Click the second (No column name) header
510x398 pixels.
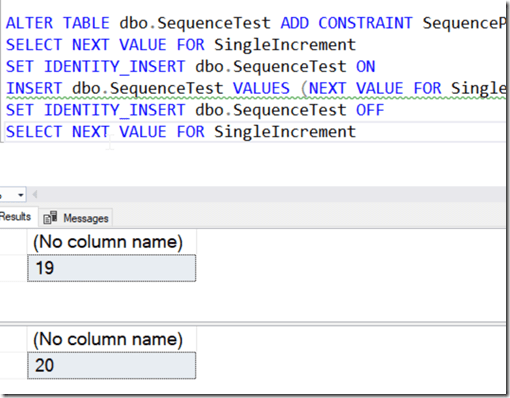pyautogui.click(x=111, y=339)
